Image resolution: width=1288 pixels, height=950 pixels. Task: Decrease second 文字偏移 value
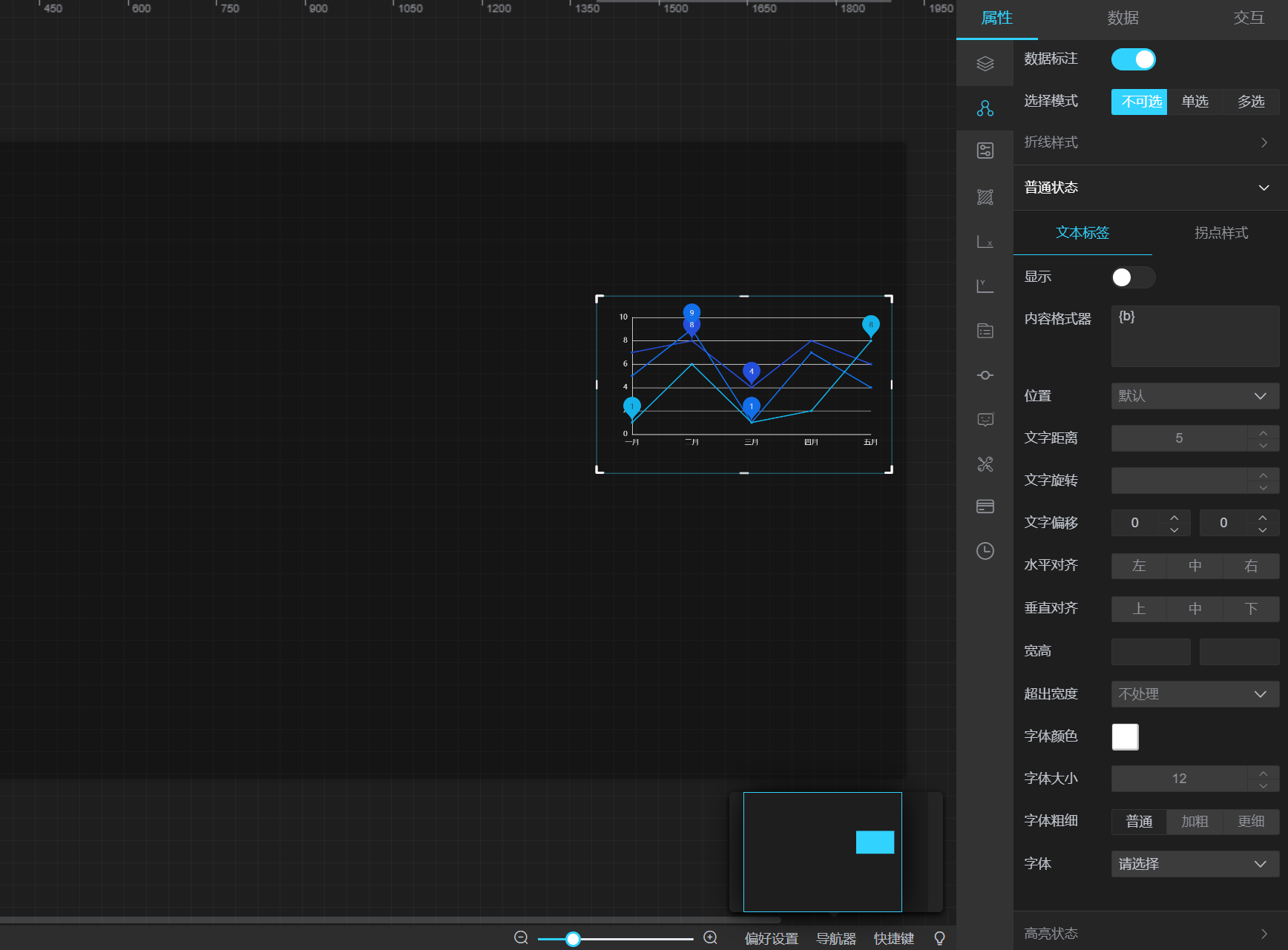point(1263,530)
